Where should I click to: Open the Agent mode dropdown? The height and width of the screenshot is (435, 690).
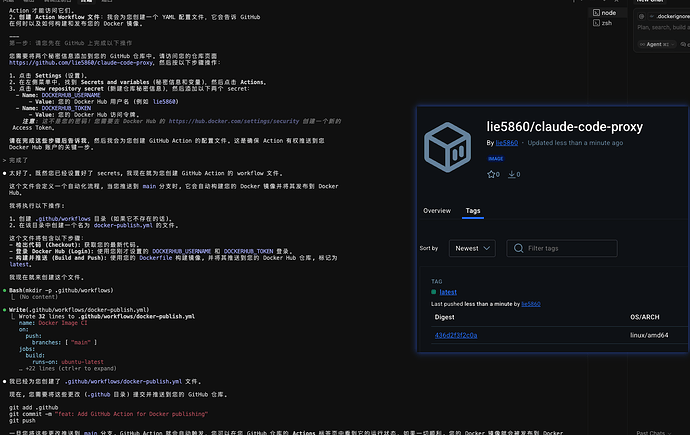(657, 44)
